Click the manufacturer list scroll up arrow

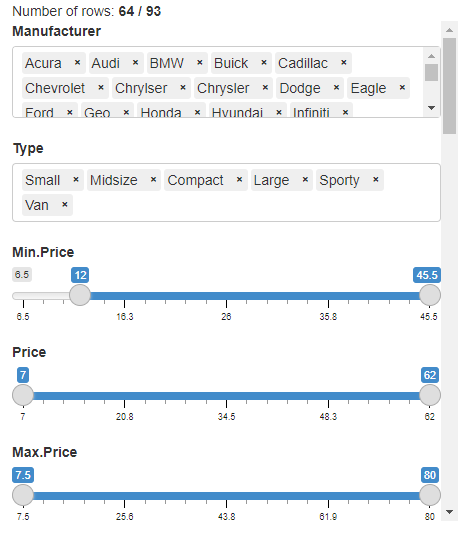431,56
